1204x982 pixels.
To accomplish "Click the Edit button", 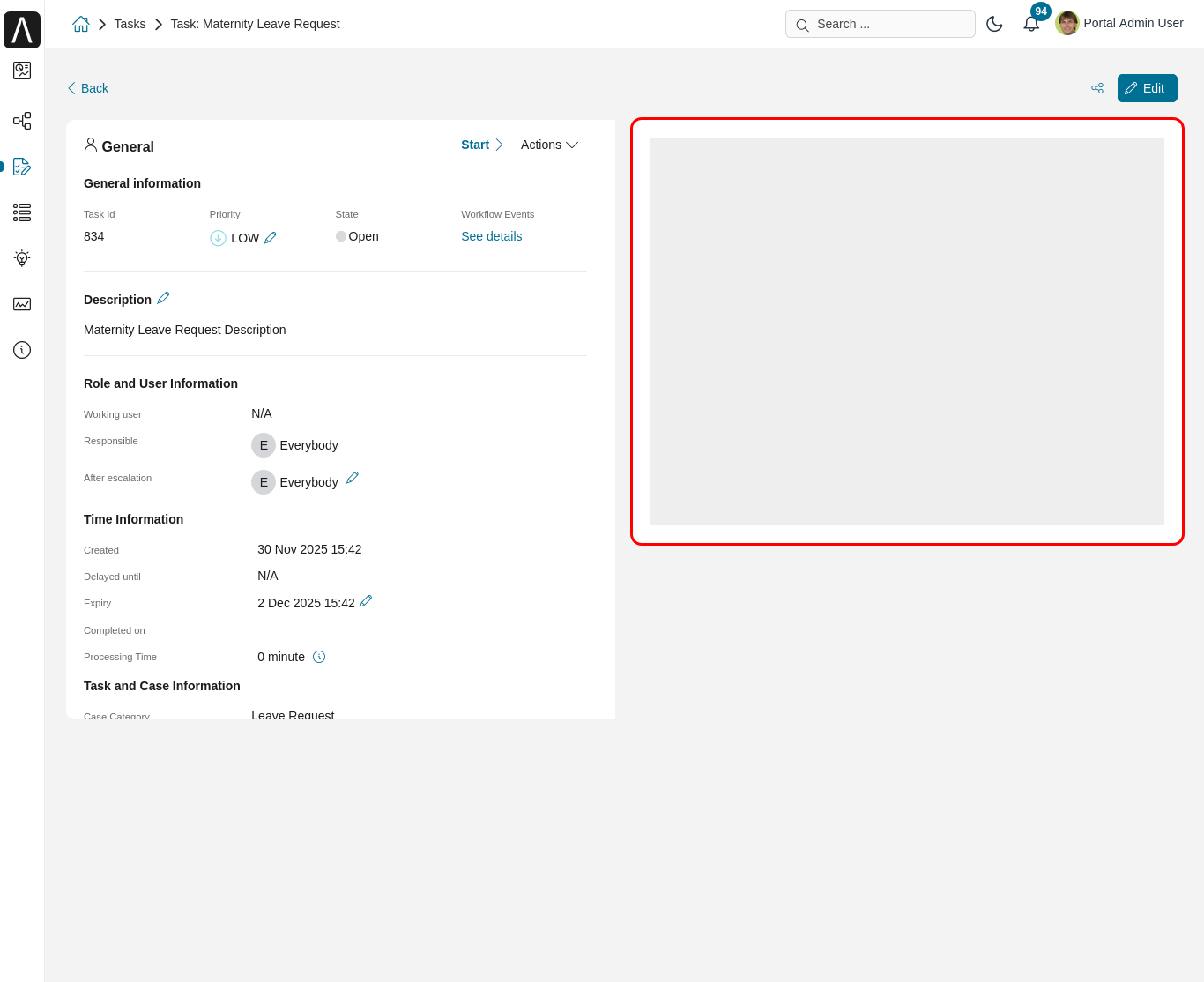I will [1147, 88].
